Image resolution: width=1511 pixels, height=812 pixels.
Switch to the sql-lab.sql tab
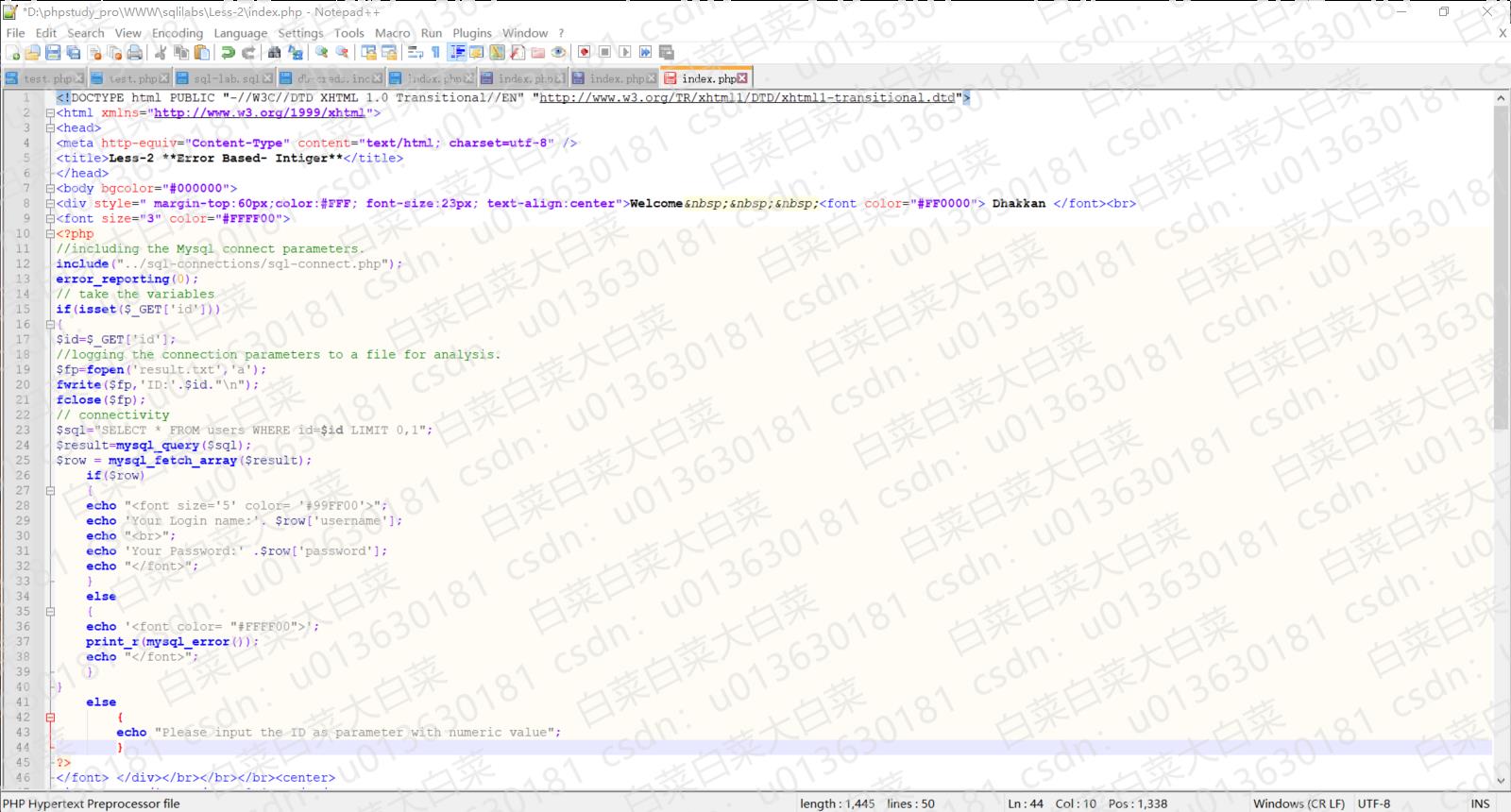225,78
